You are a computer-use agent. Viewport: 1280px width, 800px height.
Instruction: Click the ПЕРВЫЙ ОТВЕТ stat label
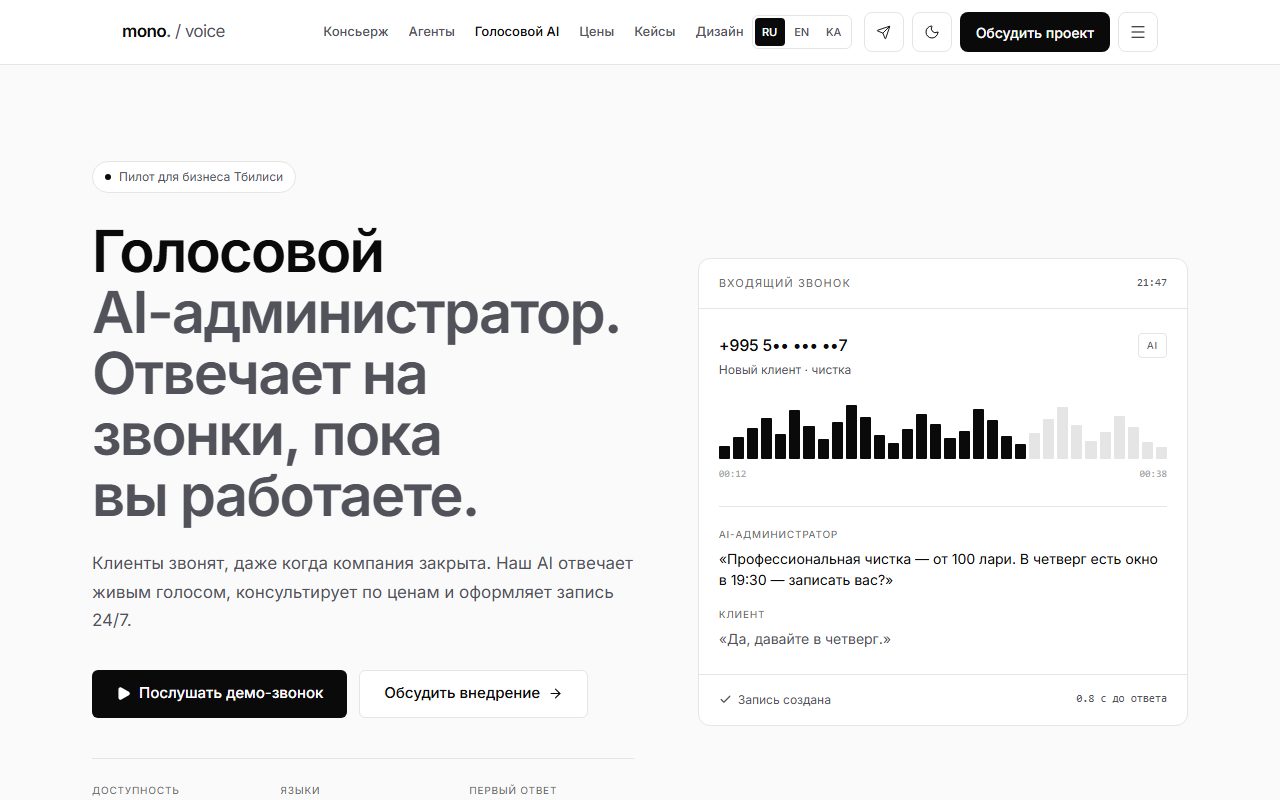512,791
